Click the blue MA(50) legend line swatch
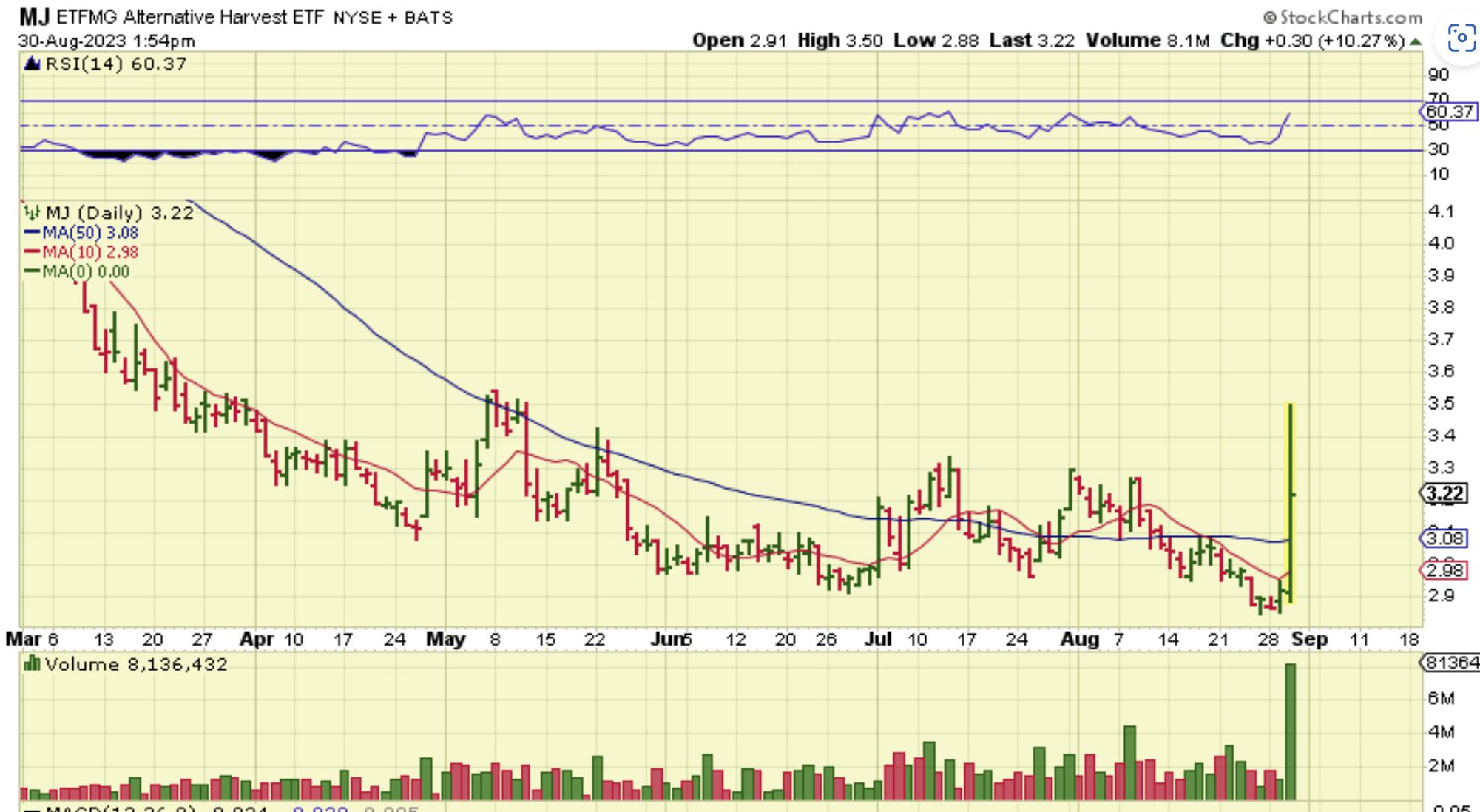Image resolution: width=1480 pixels, height=812 pixels. tap(32, 233)
